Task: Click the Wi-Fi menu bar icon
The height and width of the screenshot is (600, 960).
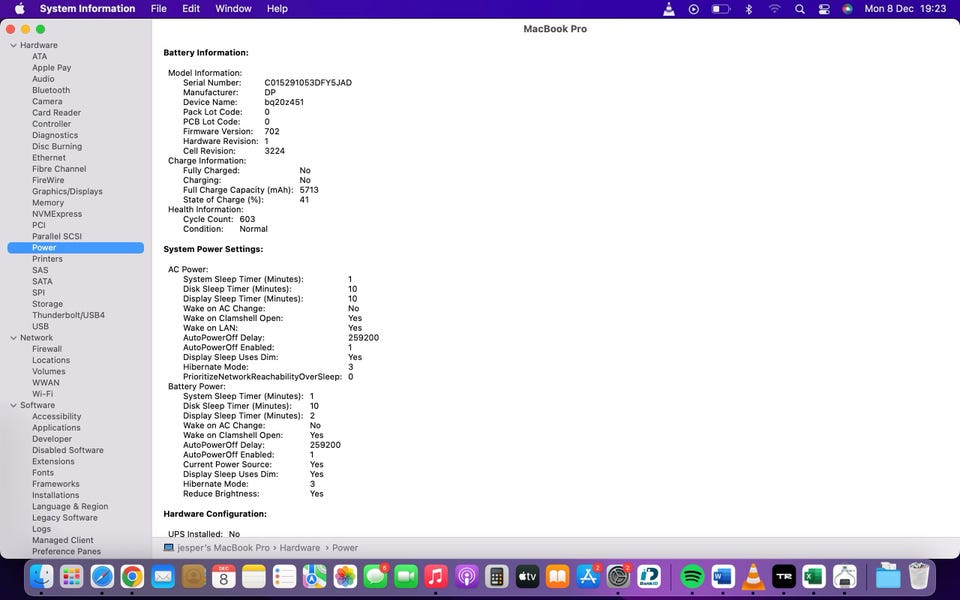Action: (774, 9)
